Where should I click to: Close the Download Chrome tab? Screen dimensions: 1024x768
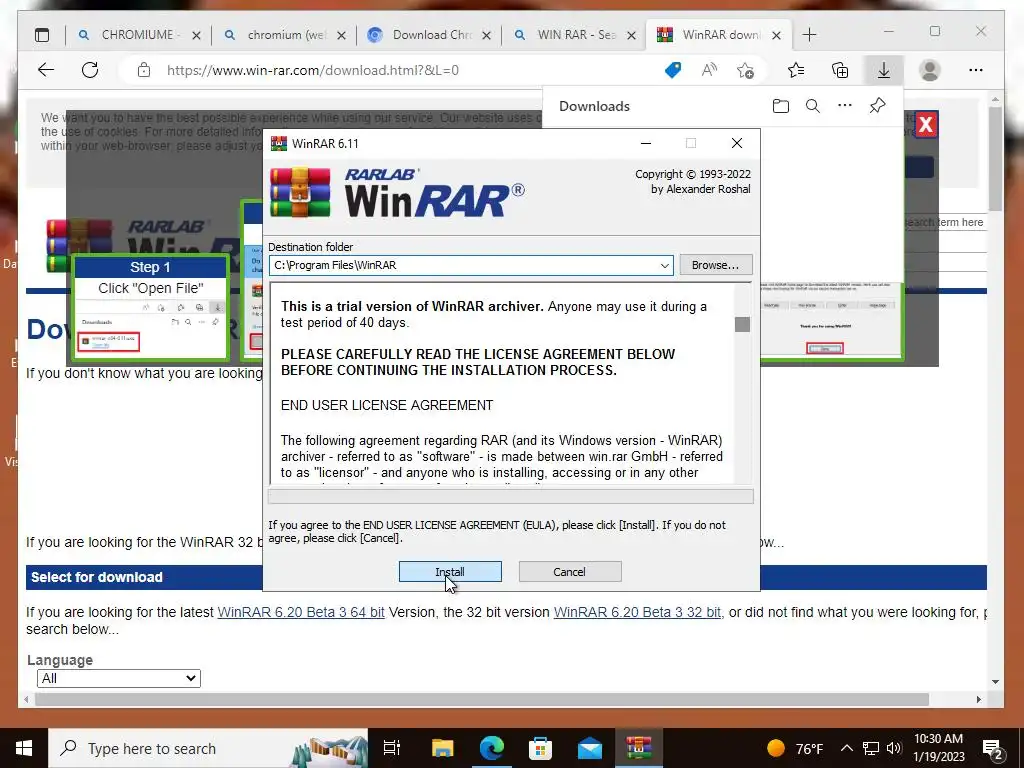pos(487,35)
